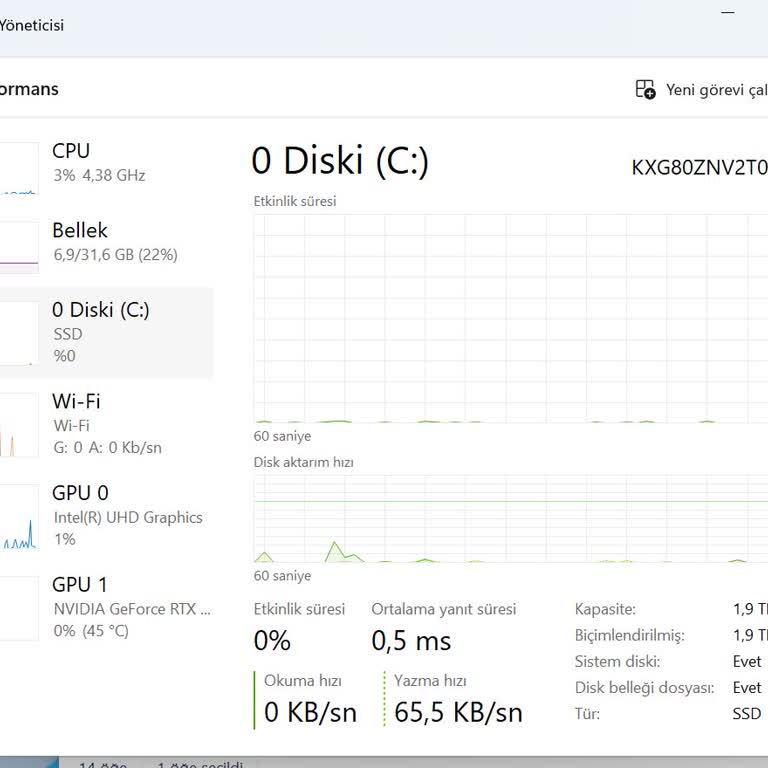The image size is (768, 768).
Task: Click the '0 Diski (C:)' heading
Action: [x=340, y=161]
